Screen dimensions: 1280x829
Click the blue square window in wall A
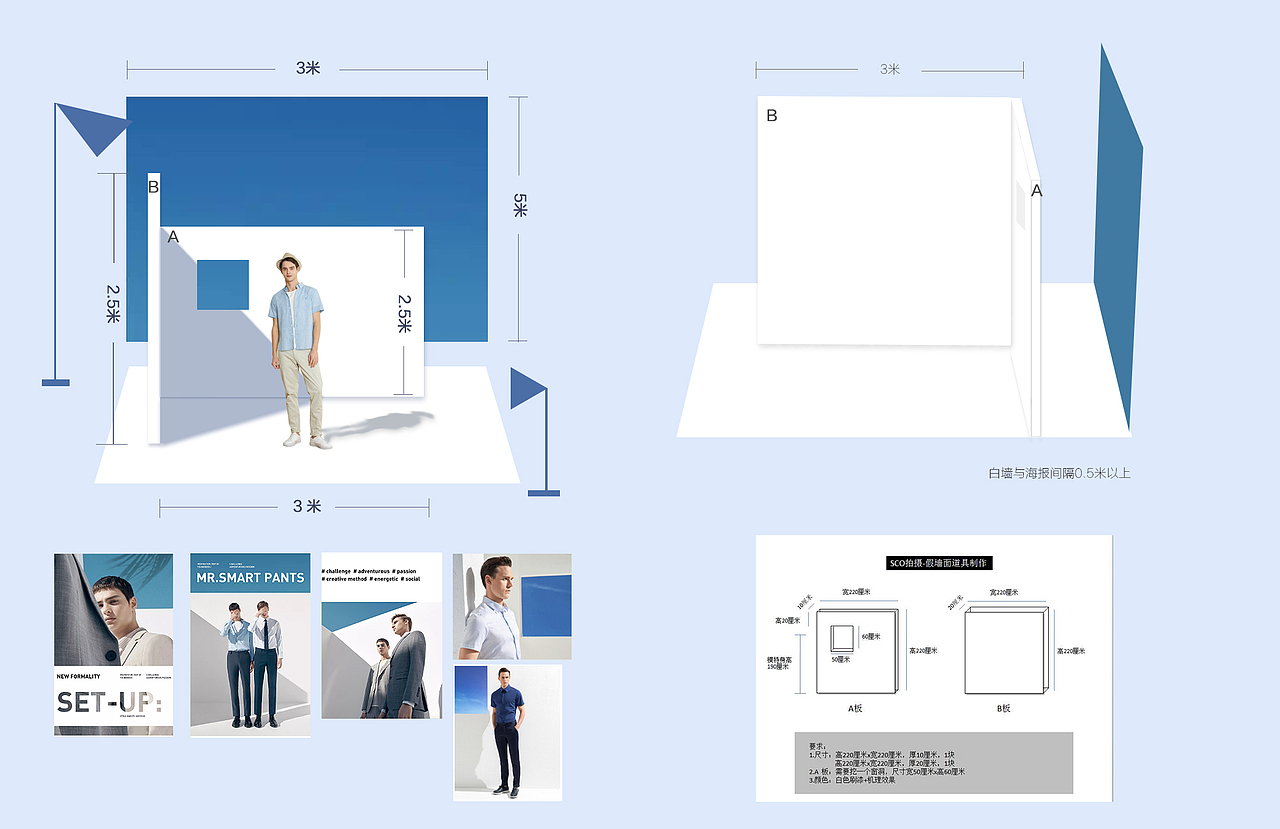[x=222, y=285]
